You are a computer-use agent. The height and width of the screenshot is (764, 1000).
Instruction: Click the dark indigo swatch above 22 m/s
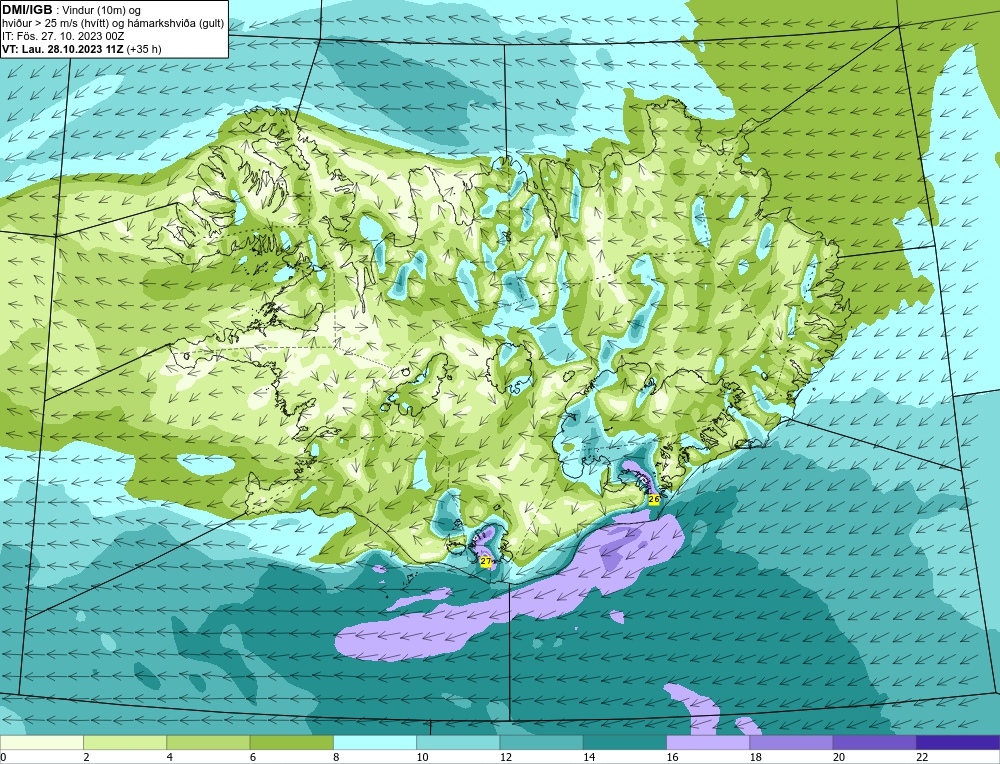tap(958, 742)
